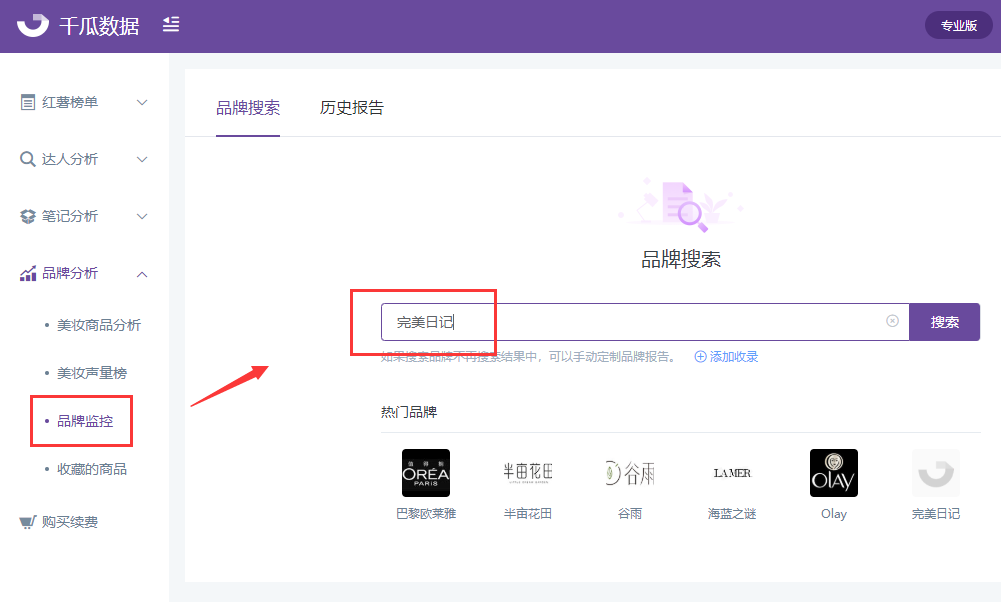The image size is (1001, 602).
Task: Expand the 笔记分析 menu chevron
Action: tap(142, 216)
